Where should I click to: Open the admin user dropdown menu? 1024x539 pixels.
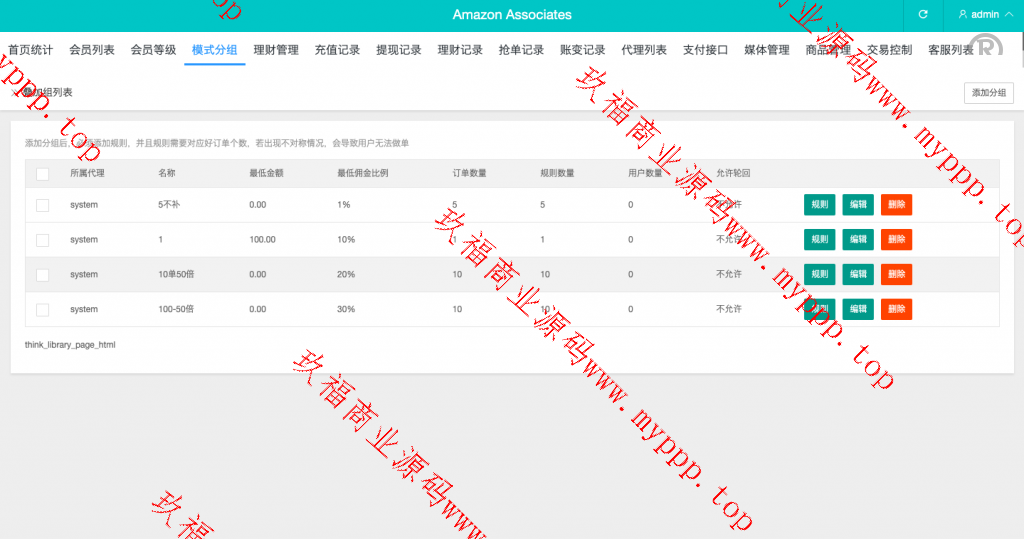[x=985, y=15]
